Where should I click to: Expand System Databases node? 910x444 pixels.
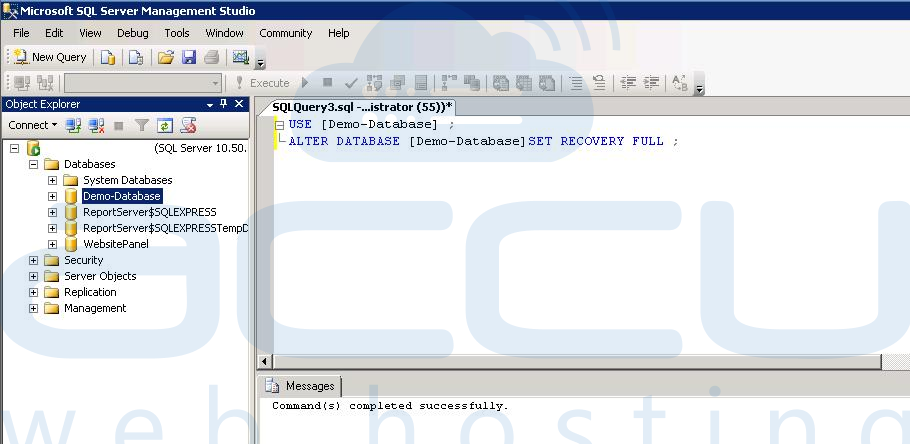52,181
